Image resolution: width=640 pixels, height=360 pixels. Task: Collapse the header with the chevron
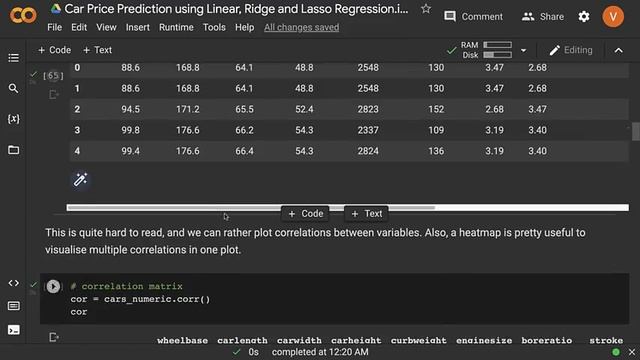coord(618,50)
